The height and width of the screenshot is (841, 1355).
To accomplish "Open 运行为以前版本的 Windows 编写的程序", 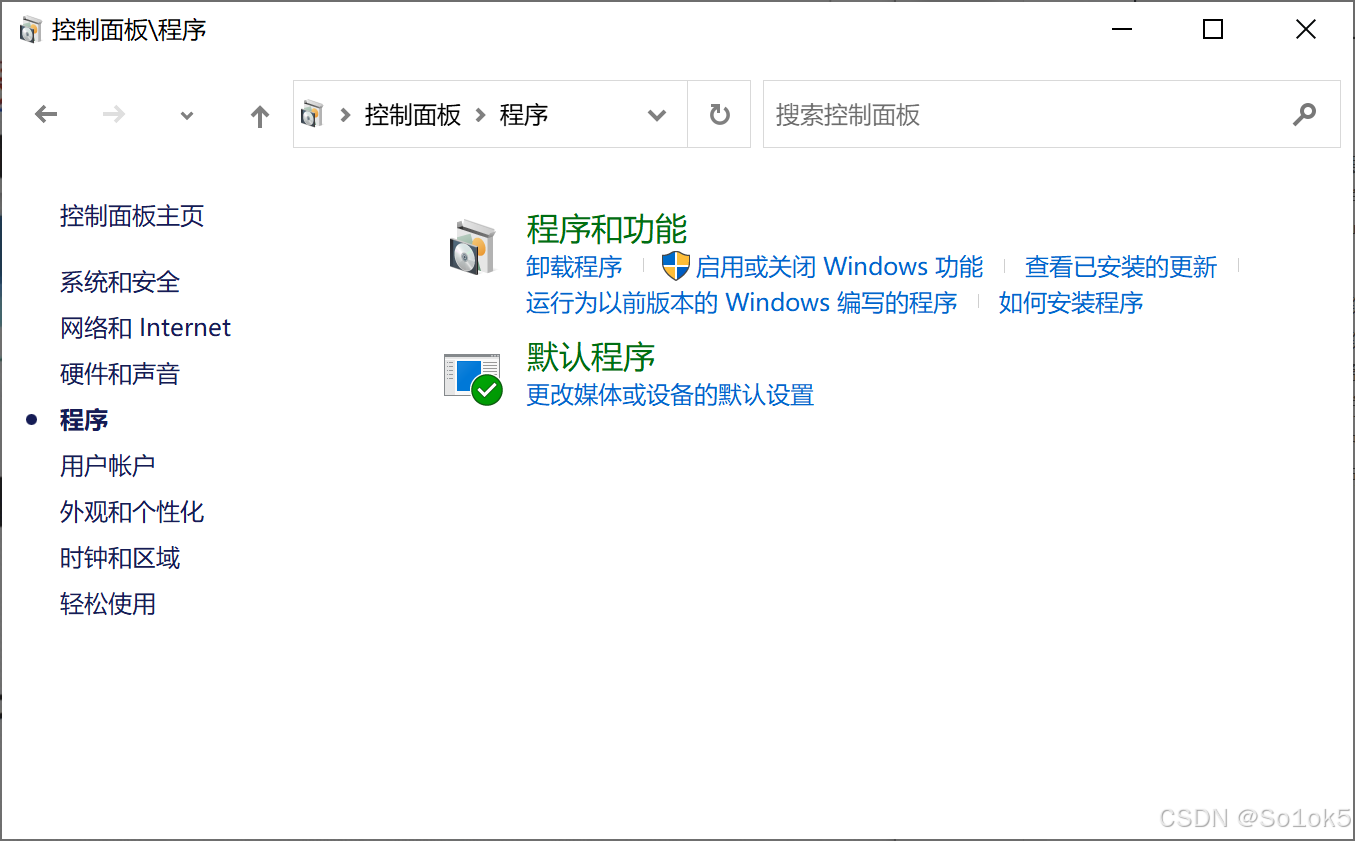I will click(742, 303).
